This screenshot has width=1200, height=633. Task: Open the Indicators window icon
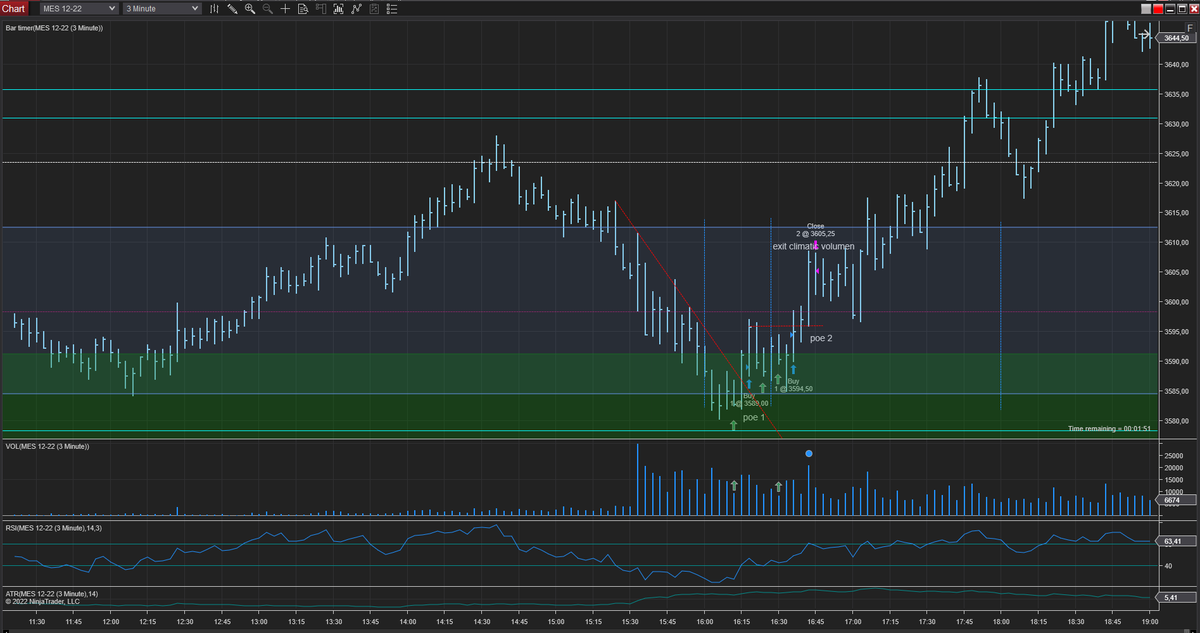pos(339,8)
